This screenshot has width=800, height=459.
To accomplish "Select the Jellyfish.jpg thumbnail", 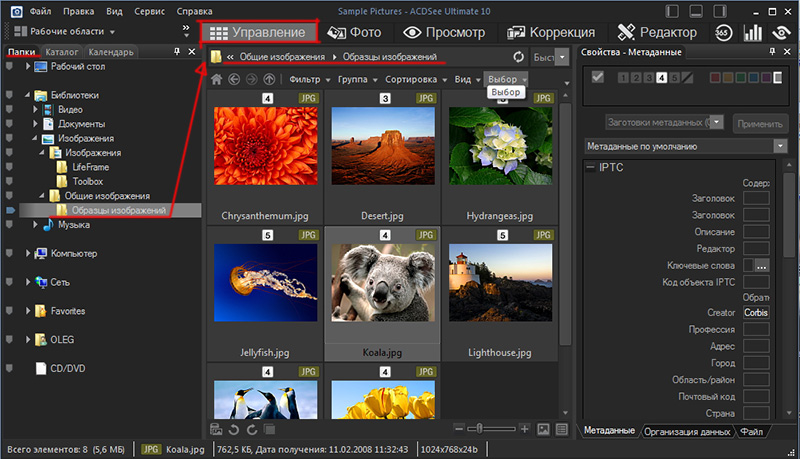I will coord(265,283).
